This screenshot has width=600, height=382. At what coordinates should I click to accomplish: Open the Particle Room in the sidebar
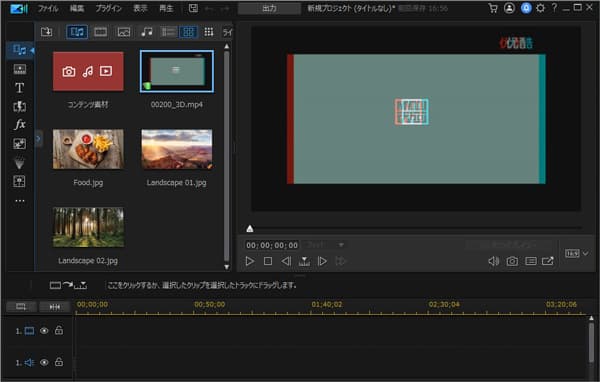[x=19, y=163]
